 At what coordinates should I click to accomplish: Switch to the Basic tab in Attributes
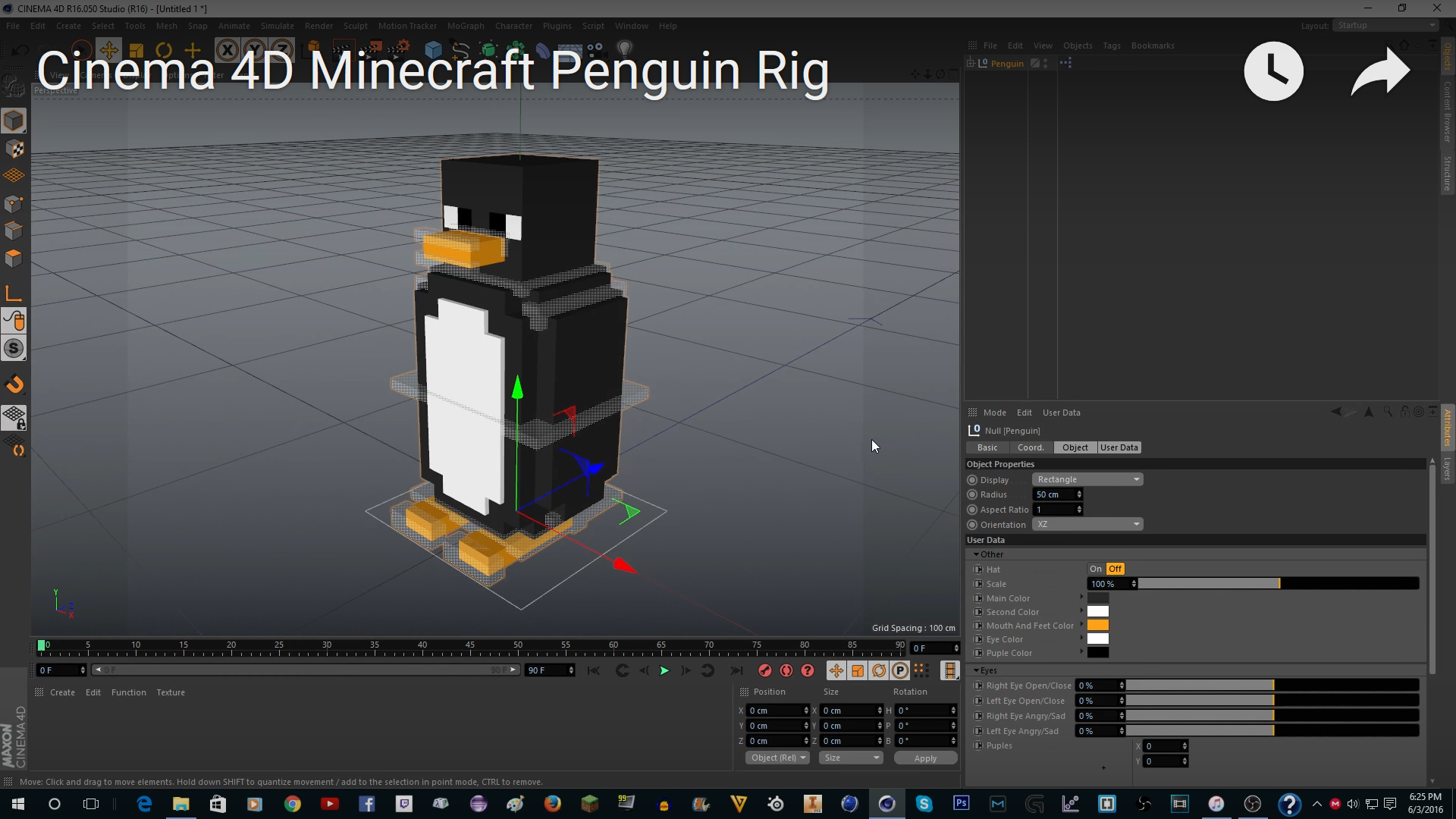987,447
